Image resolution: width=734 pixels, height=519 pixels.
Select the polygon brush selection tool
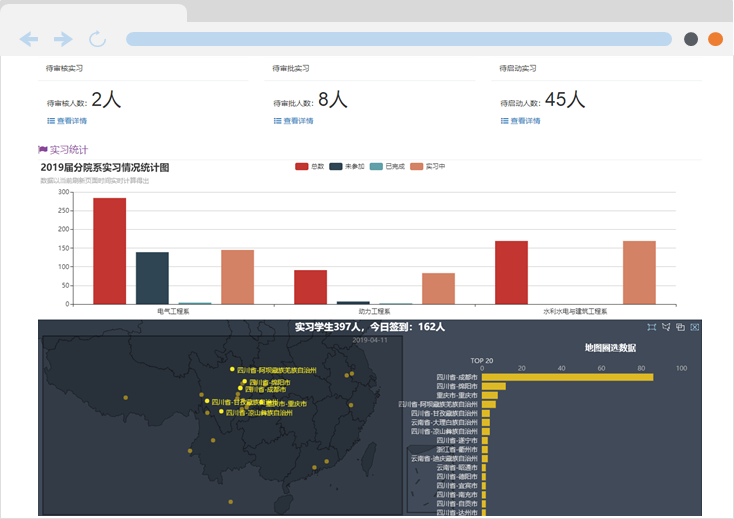[x=666, y=327]
